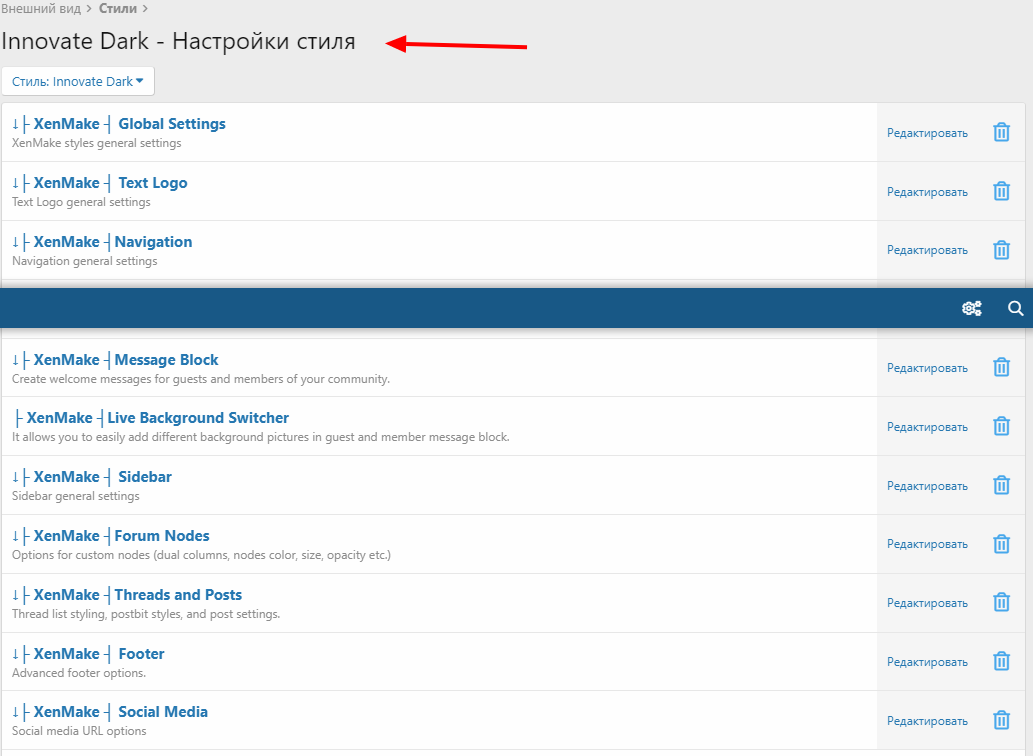Remove the Sidebar group via trash icon
Screen dimensions: 1033x756
(x=1001, y=486)
